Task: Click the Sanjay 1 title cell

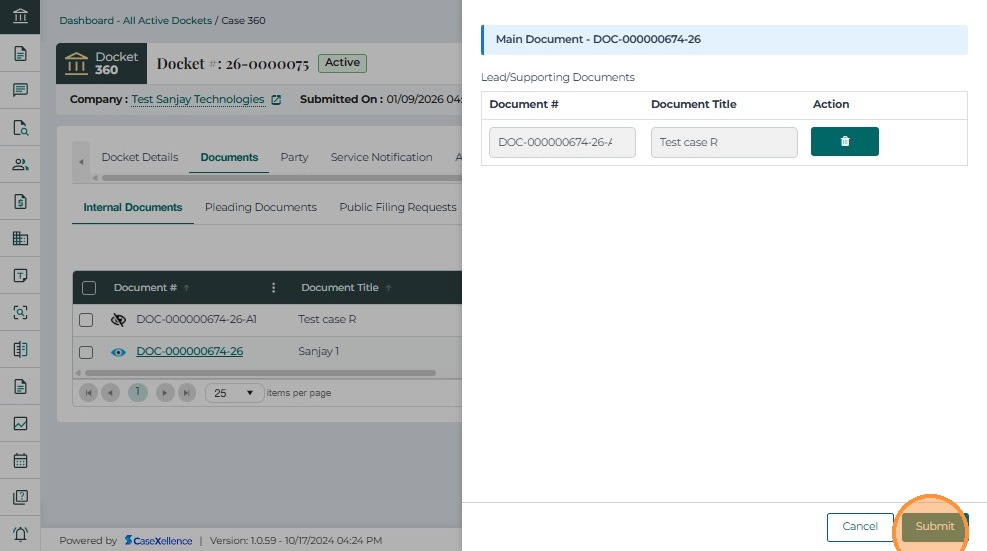Action: (x=319, y=351)
